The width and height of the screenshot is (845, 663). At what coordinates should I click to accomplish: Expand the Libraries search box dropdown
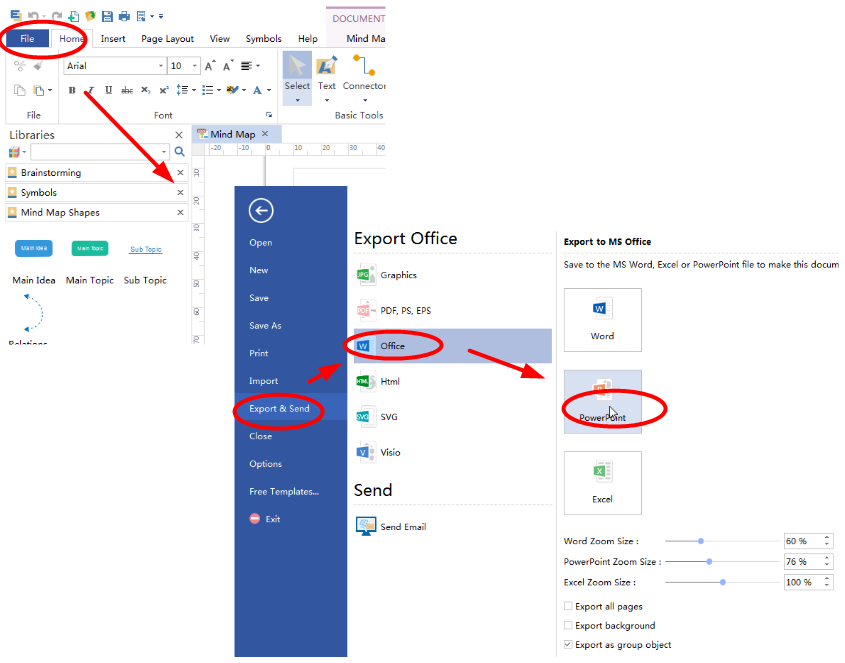click(x=164, y=152)
